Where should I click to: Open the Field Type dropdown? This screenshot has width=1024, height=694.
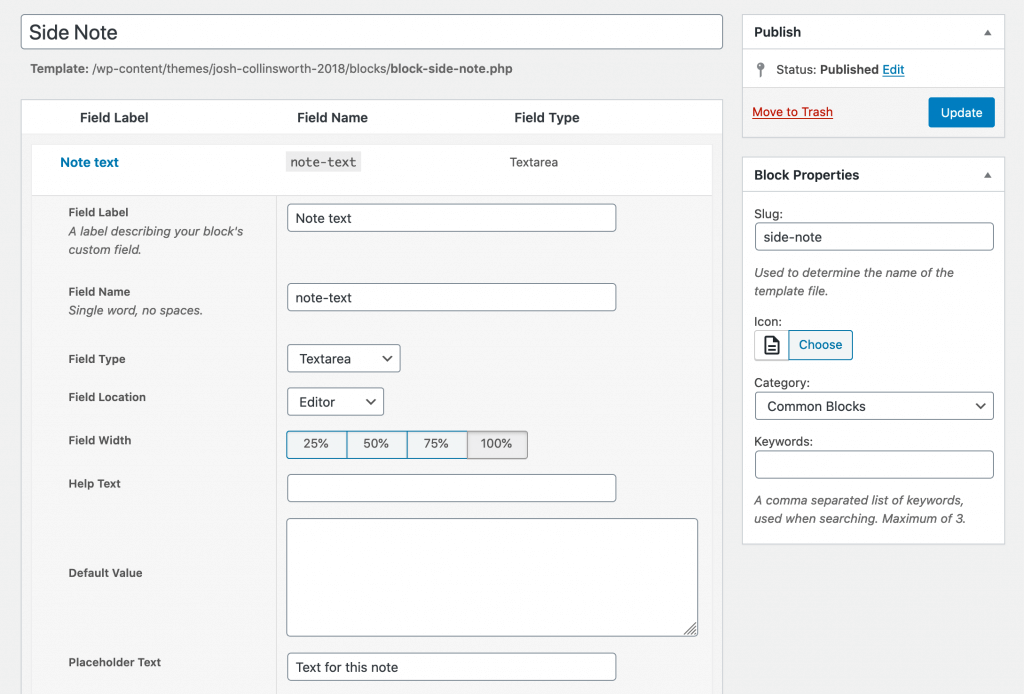pos(343,359)
